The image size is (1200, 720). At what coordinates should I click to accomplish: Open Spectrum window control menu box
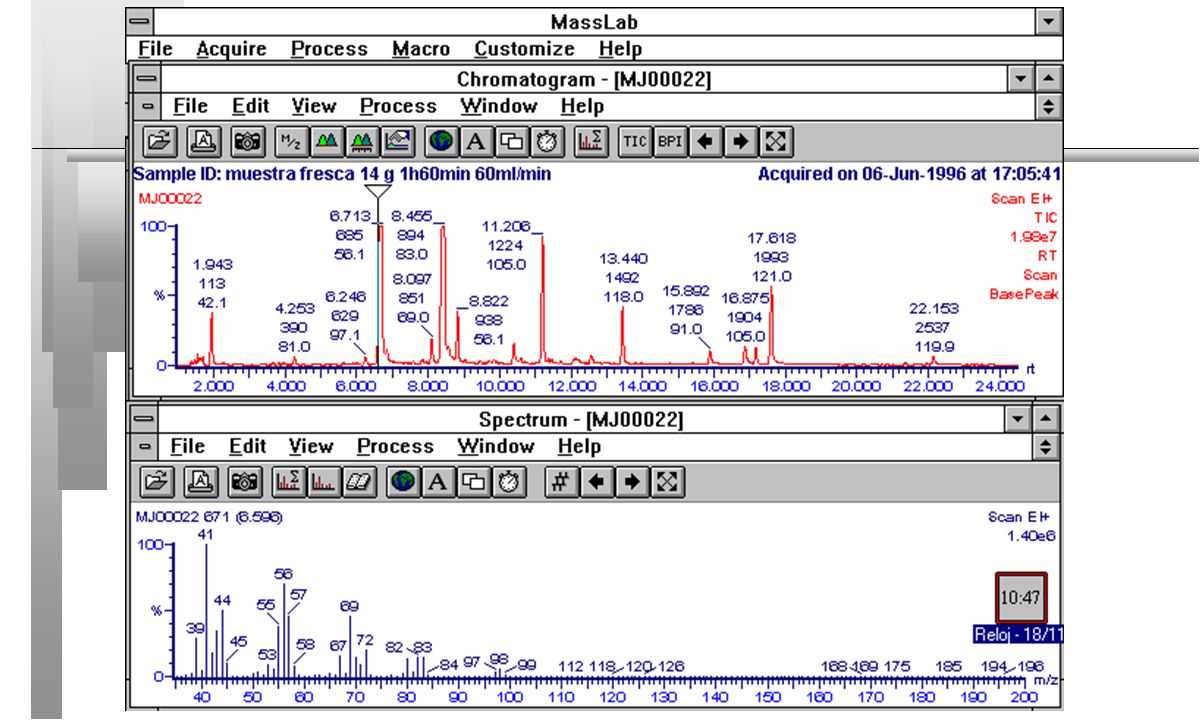point(144,418)
